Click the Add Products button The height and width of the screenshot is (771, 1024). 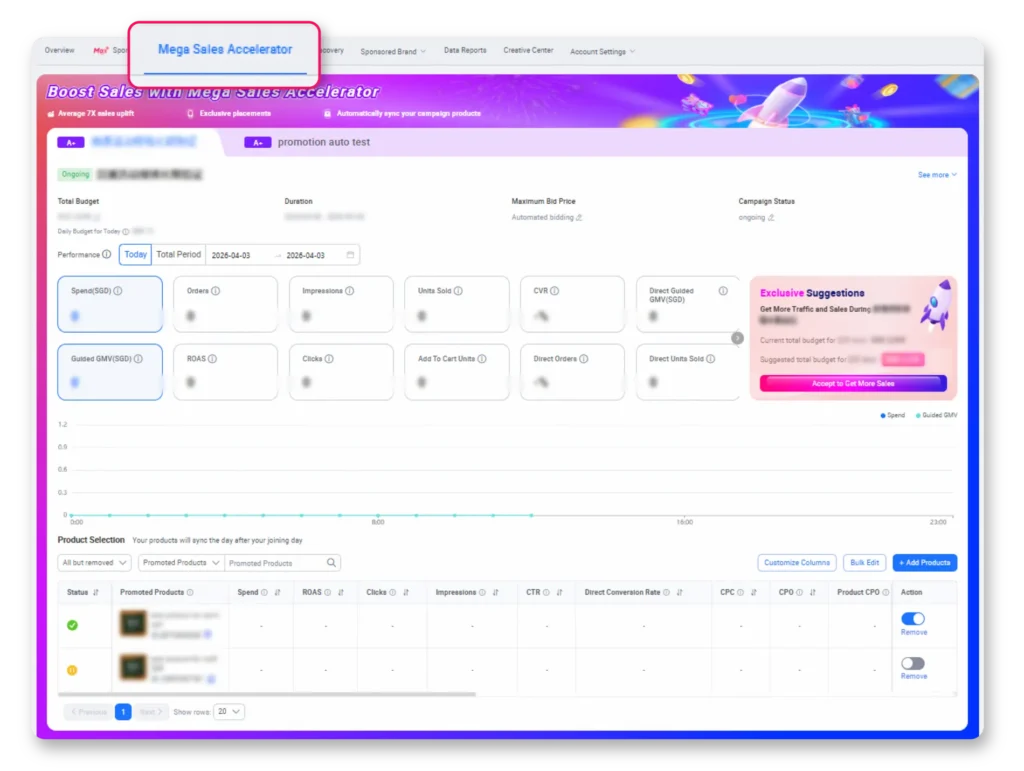pos(924,563)
